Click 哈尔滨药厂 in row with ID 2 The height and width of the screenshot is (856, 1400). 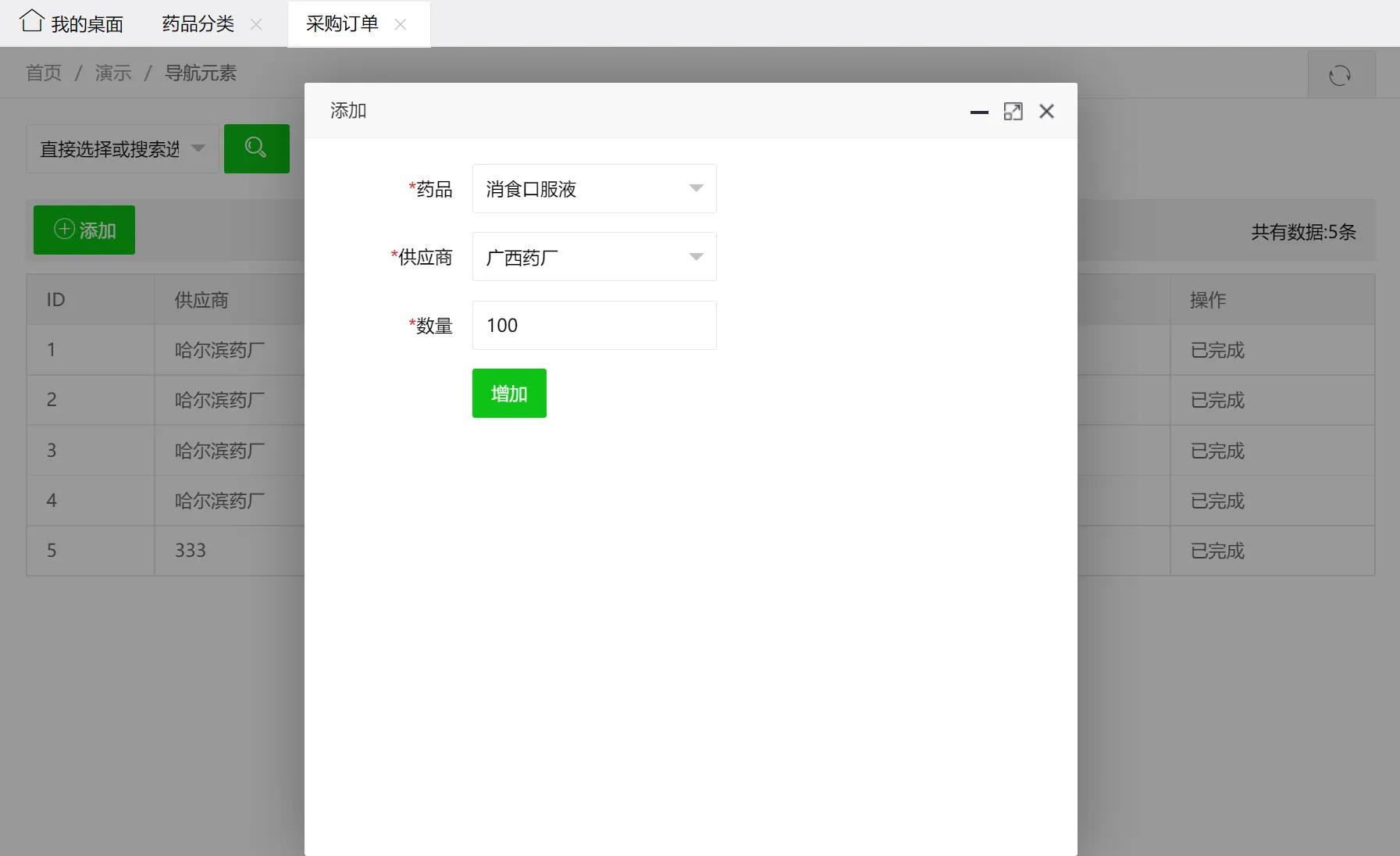[219, 400]
